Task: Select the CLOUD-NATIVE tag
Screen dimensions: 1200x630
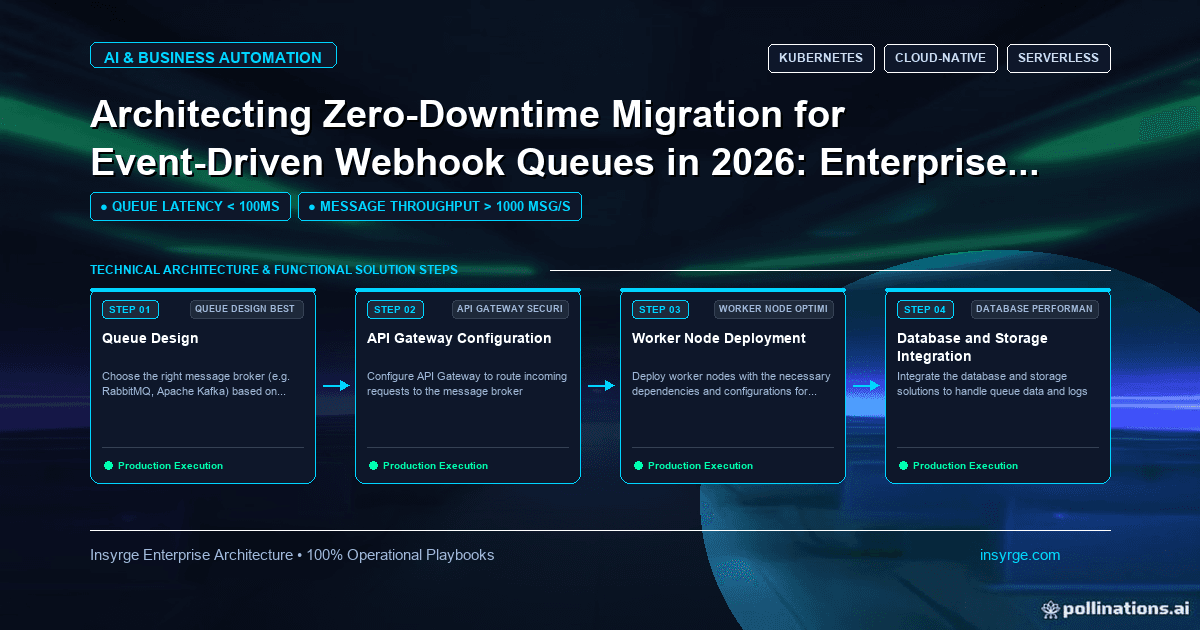Action: (x=941, y=58)
